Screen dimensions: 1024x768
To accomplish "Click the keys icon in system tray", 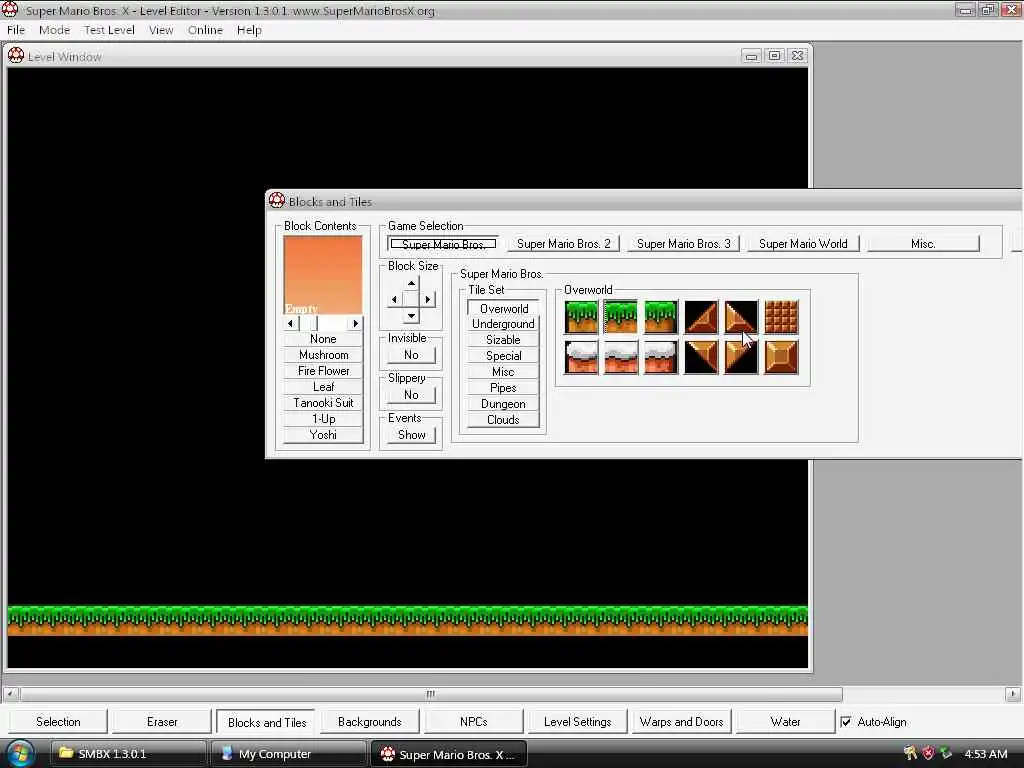I will [x=910, y=754].
